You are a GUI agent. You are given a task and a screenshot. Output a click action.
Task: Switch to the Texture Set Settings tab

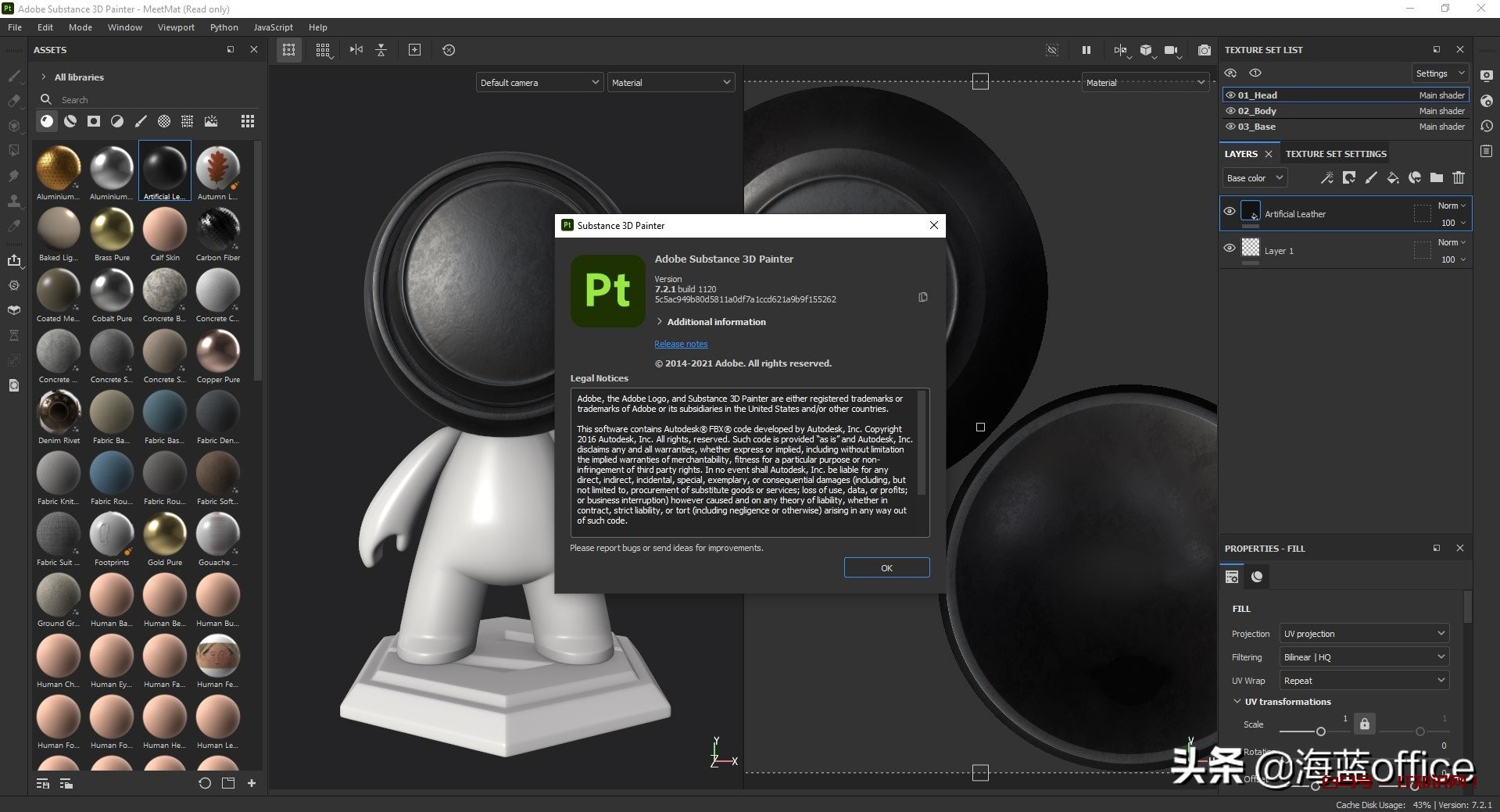click(x=1336, y=154)
